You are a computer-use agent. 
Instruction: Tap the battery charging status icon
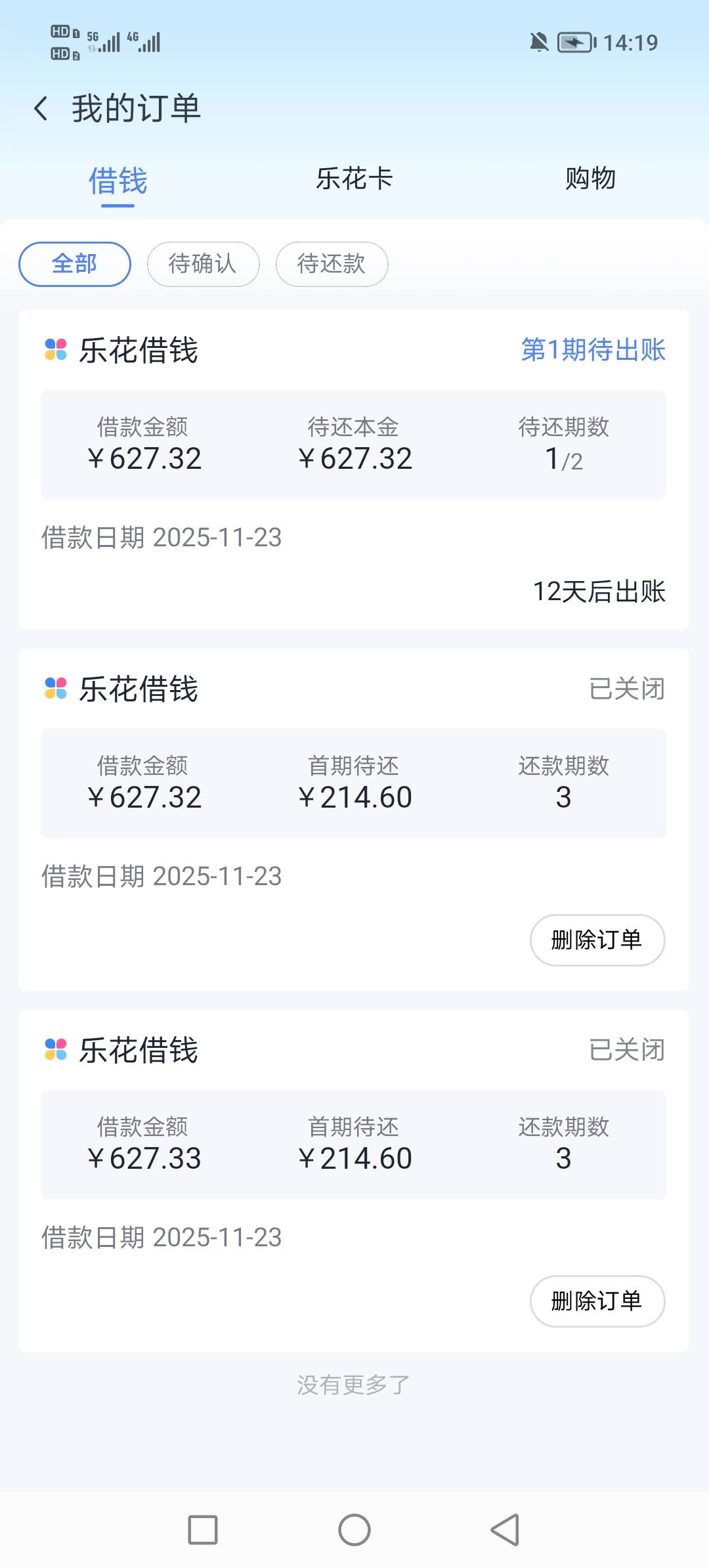click(x=576, y=43)
